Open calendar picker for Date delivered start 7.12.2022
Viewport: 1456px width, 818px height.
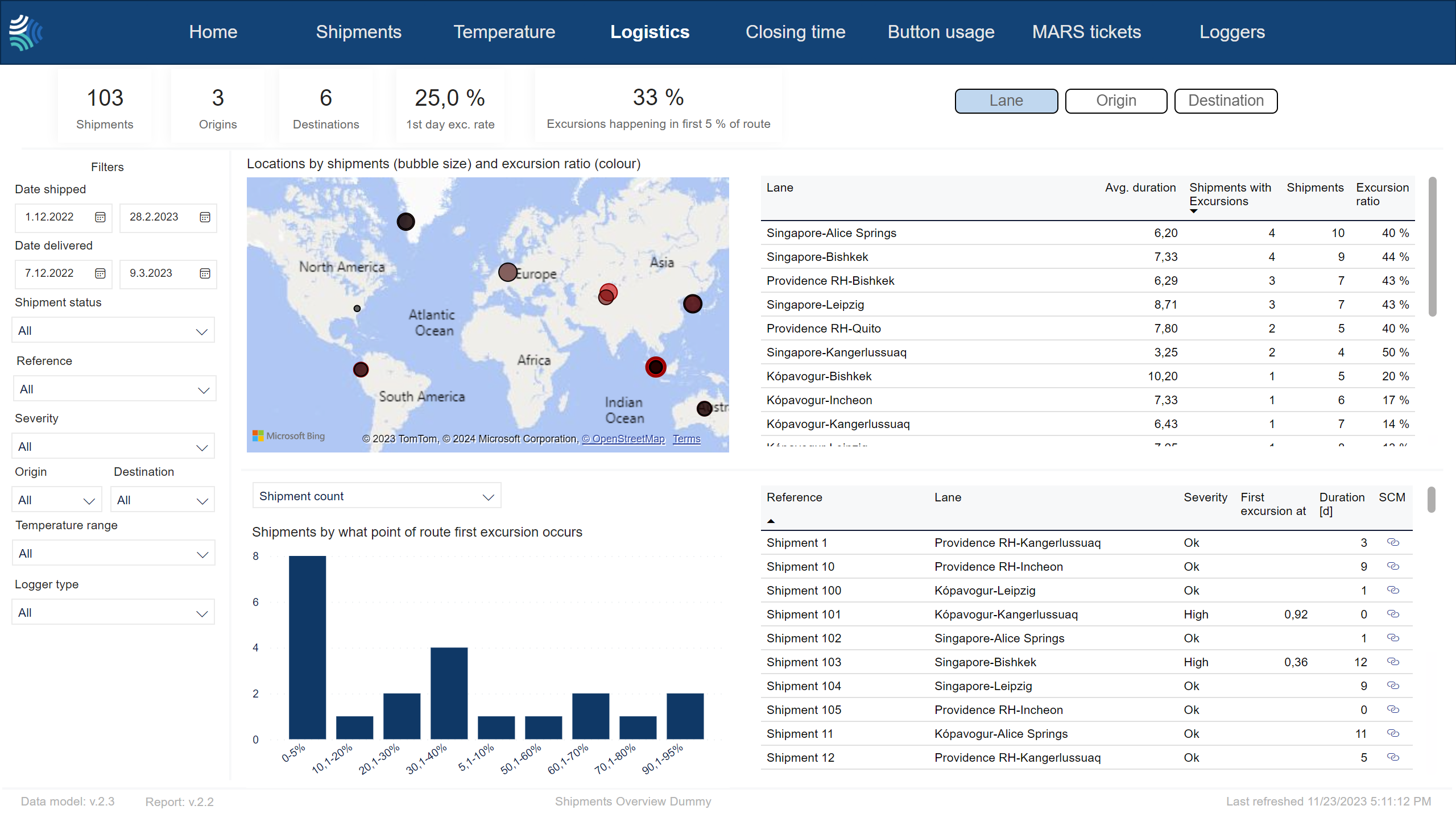100,273
